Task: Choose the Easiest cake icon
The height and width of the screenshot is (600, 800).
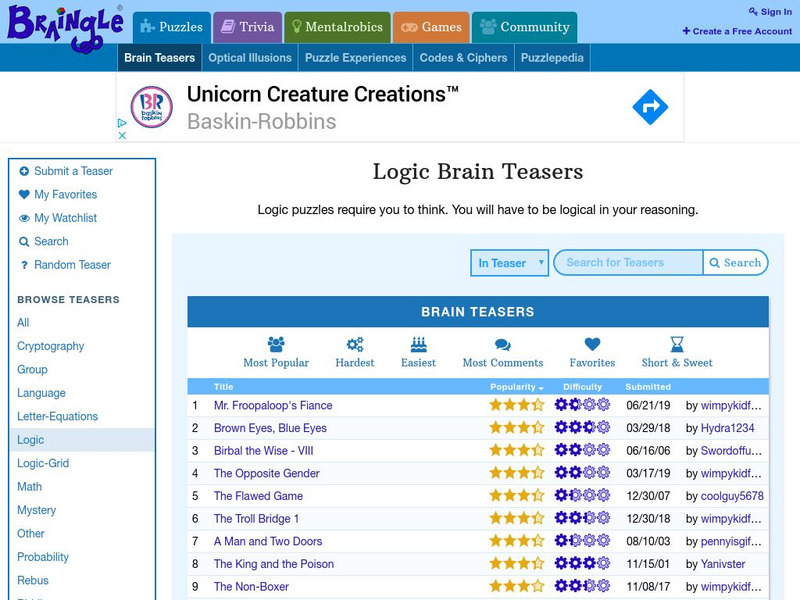Action: tap(418, 344)
